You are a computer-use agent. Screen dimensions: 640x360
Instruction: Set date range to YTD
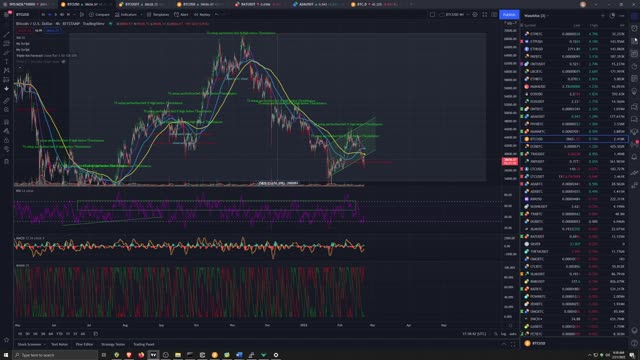coord(60,333)
